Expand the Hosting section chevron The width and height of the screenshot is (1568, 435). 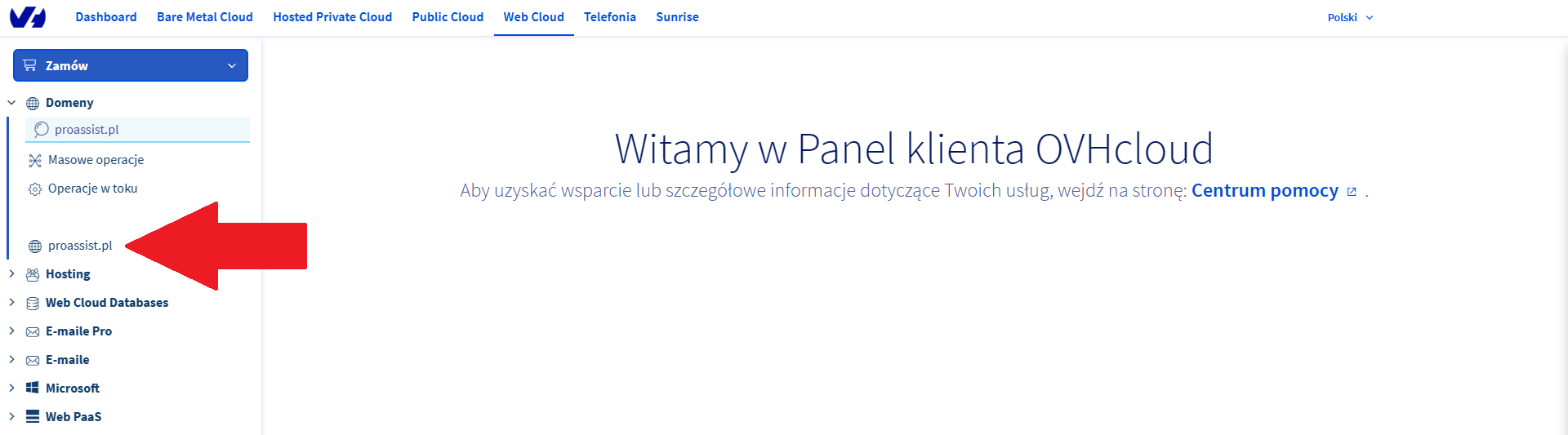(11, 274)
